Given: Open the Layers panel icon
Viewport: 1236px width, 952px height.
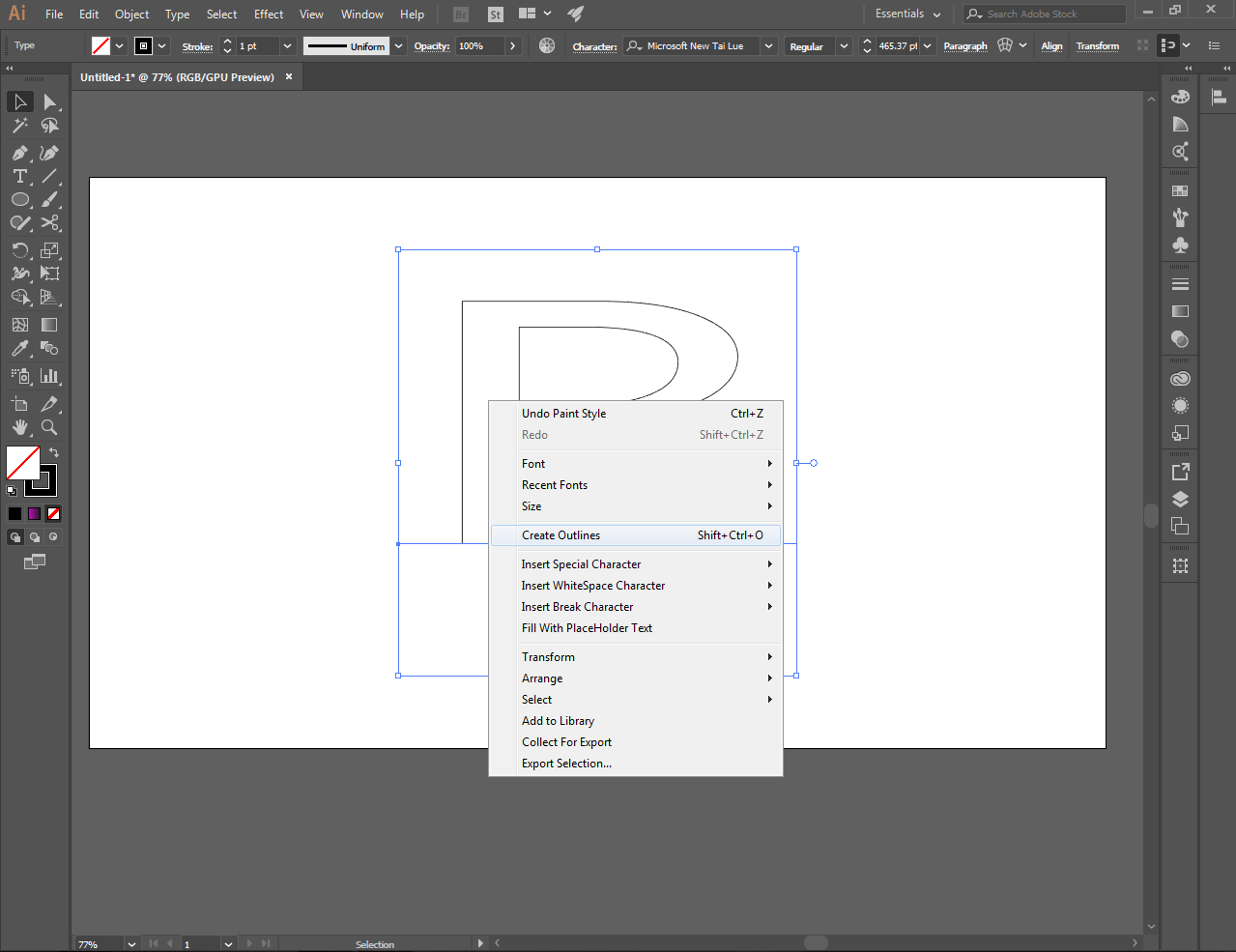Looking at the screenshot, I should [x=1180, y=499].
